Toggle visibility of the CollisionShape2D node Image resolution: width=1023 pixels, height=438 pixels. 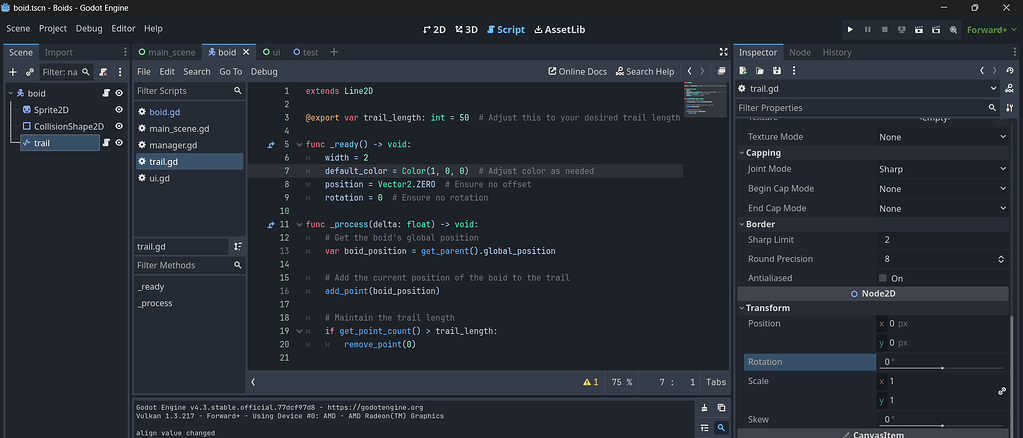tap(119, 126)
